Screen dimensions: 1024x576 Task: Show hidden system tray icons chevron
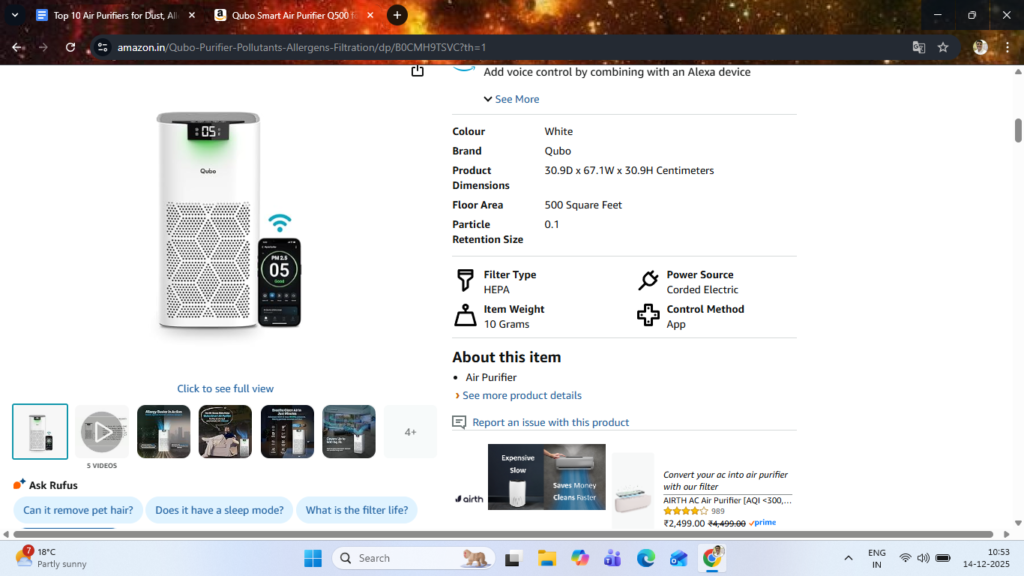(849, 558)
